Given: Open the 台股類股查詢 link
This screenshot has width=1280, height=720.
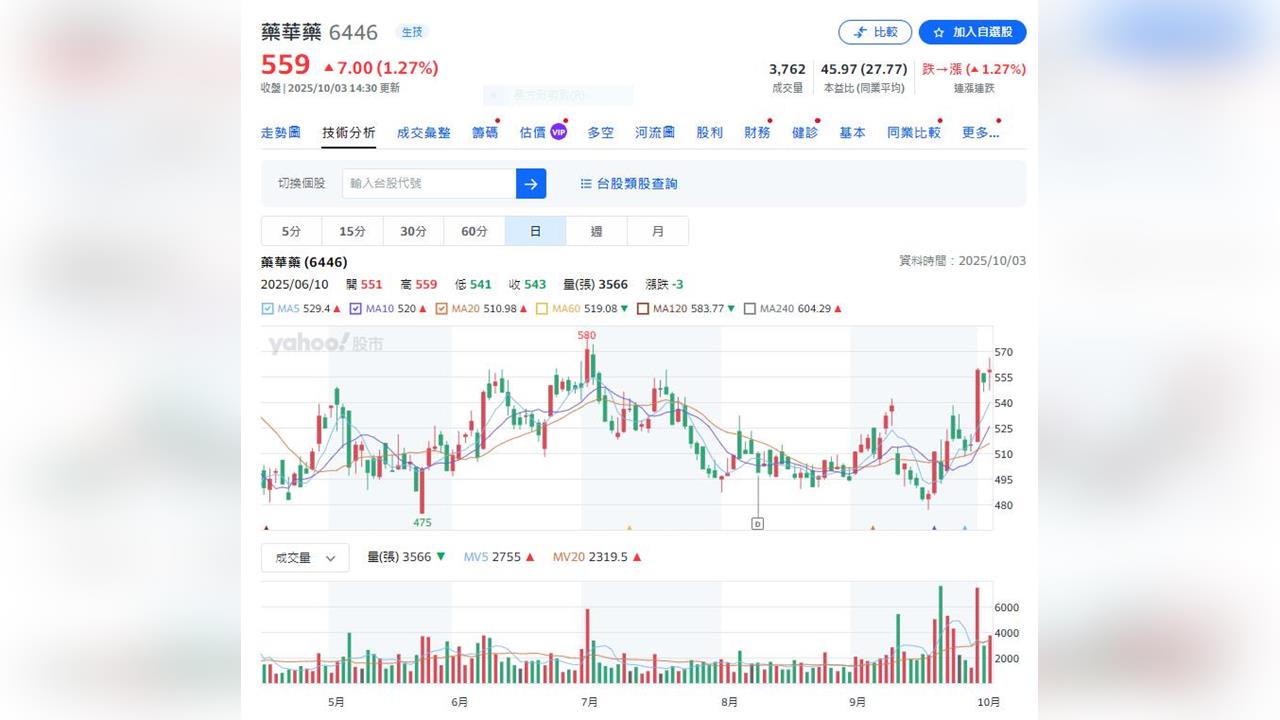Looking at the screenshot, I should click(637, 184).
